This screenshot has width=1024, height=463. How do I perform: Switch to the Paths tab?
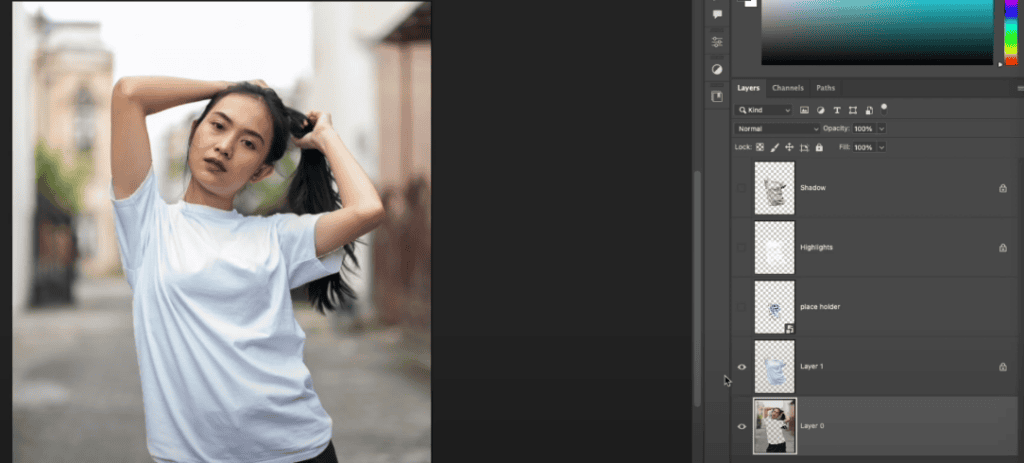825,88
